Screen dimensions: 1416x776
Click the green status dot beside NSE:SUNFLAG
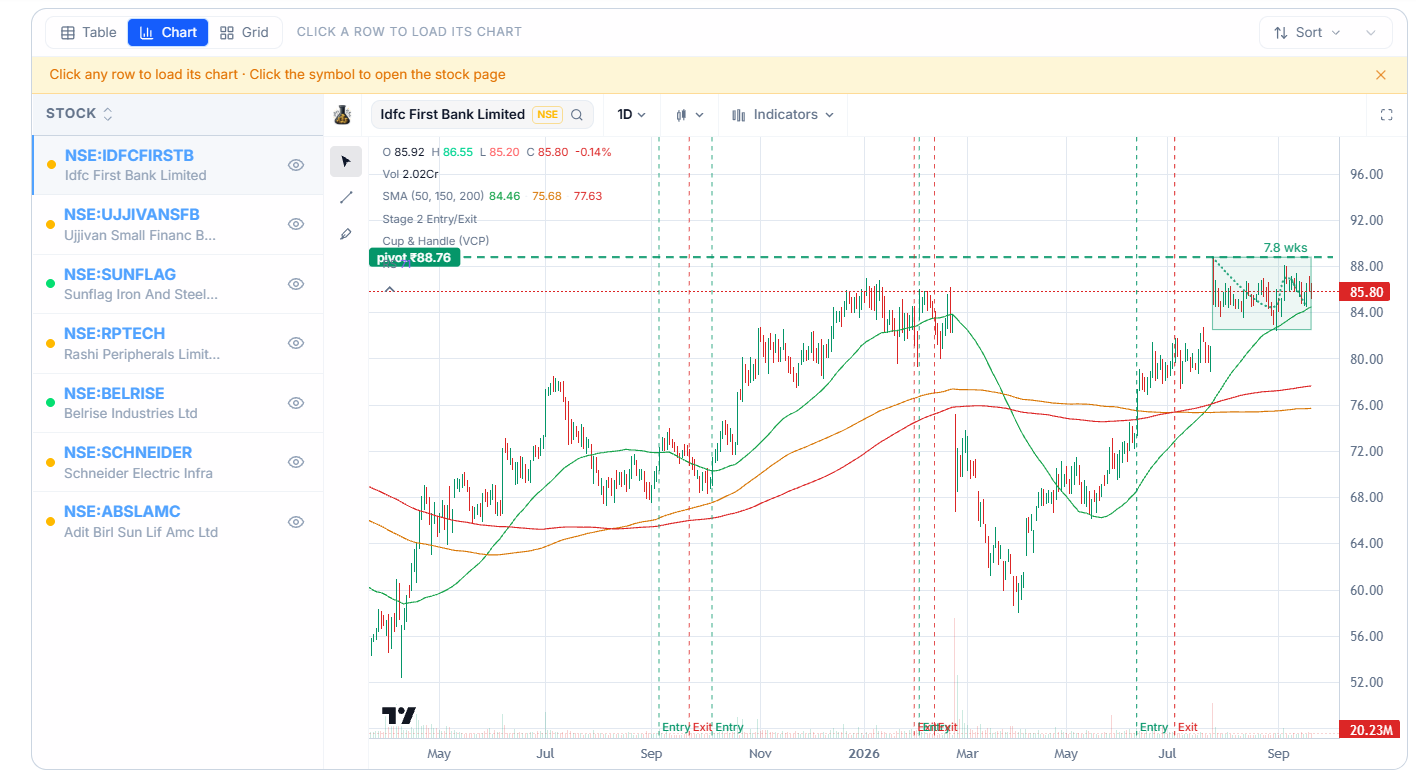point(51,284)
